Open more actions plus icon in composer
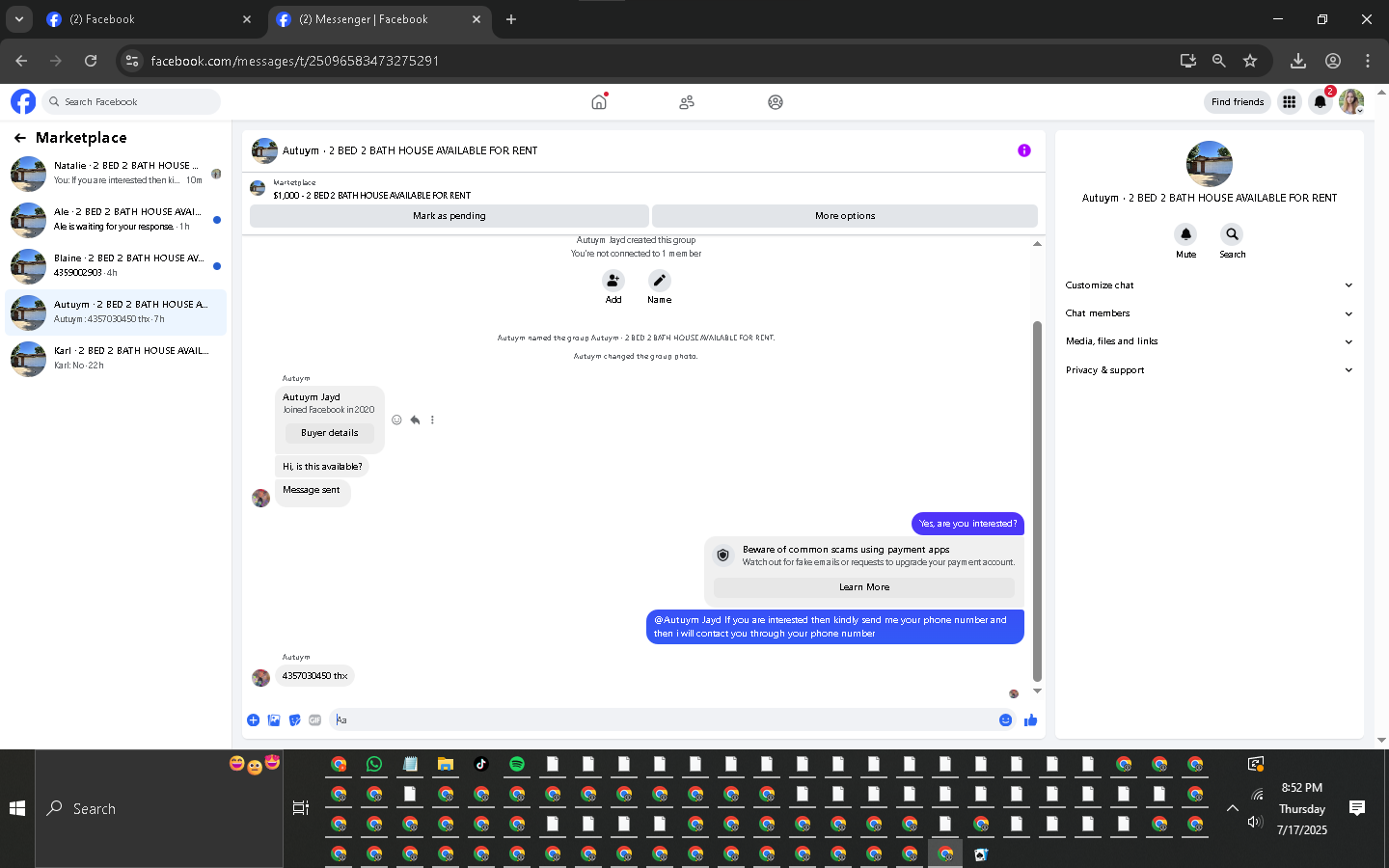Viewport: 1389px width, 868px height. [x=253, y=719]
